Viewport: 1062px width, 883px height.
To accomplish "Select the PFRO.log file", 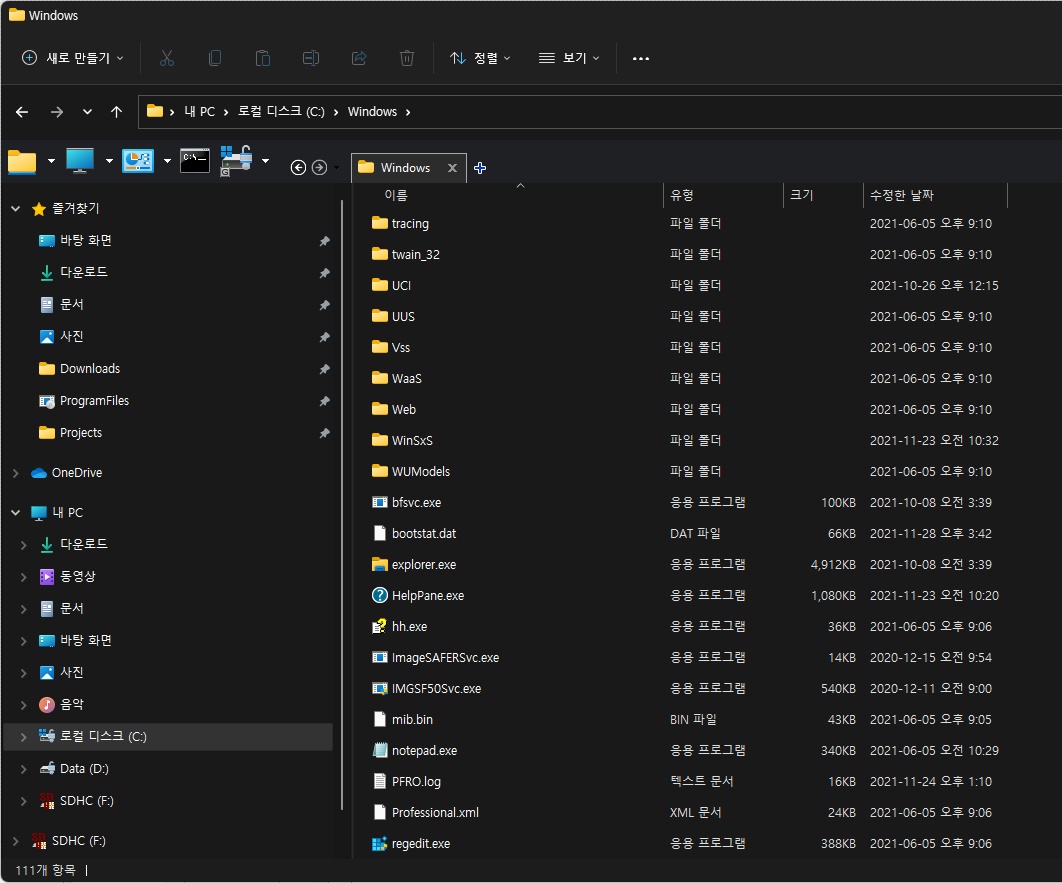I will pyautogui.click(x=416, y=781).
